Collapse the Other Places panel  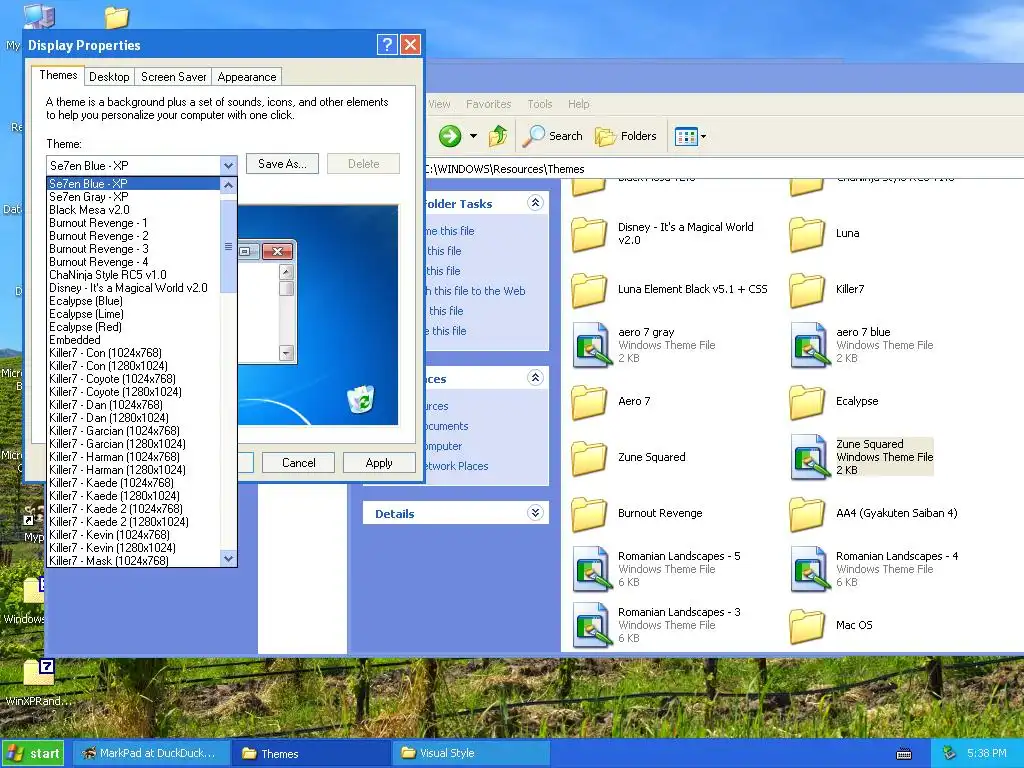535,377
